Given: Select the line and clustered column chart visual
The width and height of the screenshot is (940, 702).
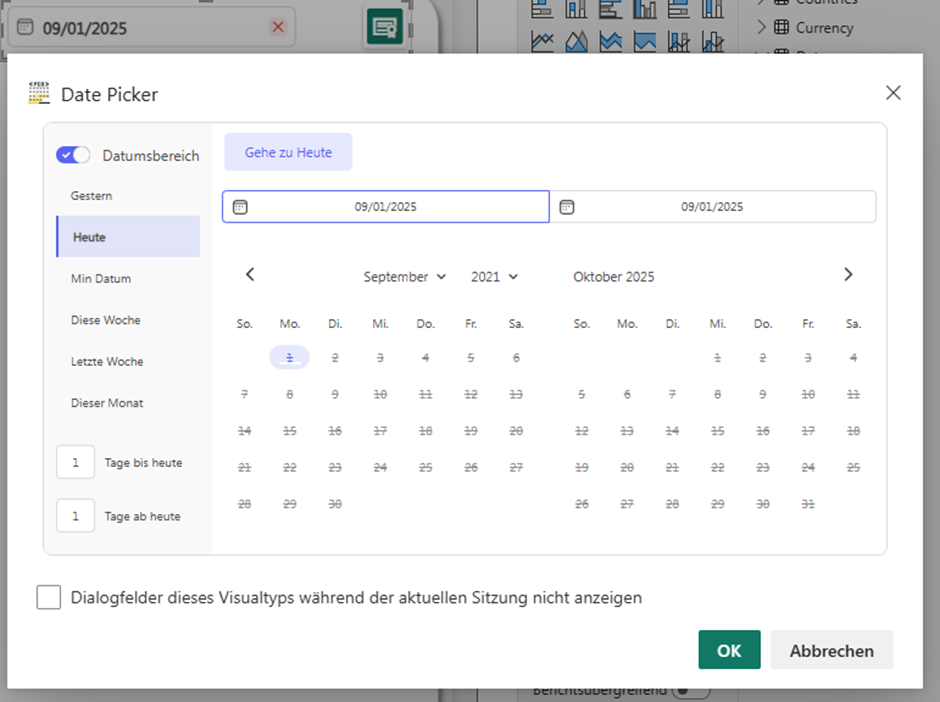Looking at the screenshot, I should (713, 41).
